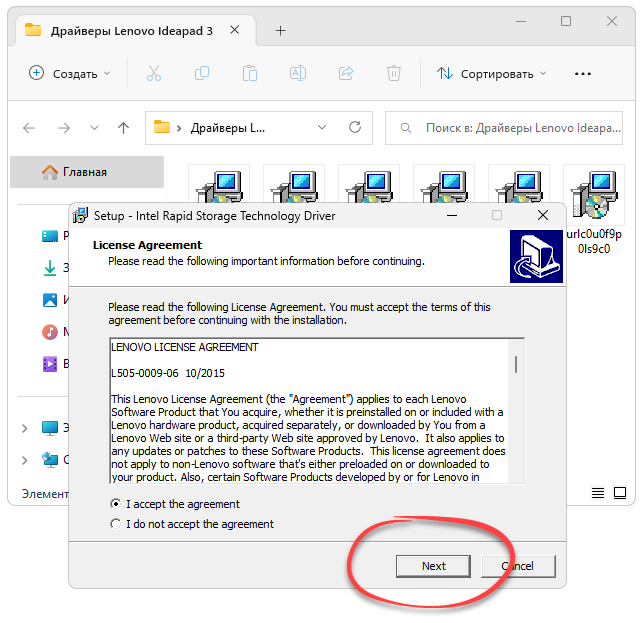This screenshot has width=641, height=623.
Task: Click the setup icon in dialog title bar
Action: (80, 215)
